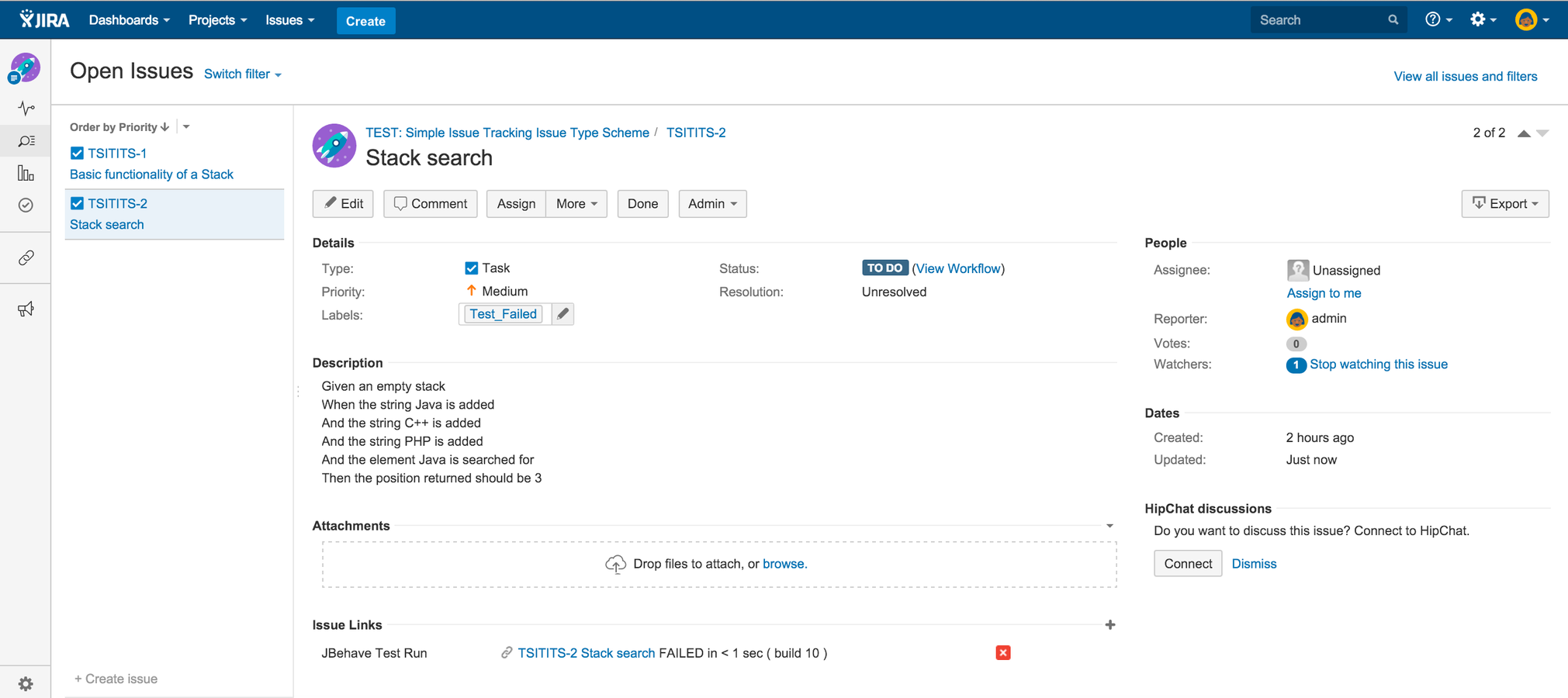Open the administration gear menu in header

point(1483,20)
